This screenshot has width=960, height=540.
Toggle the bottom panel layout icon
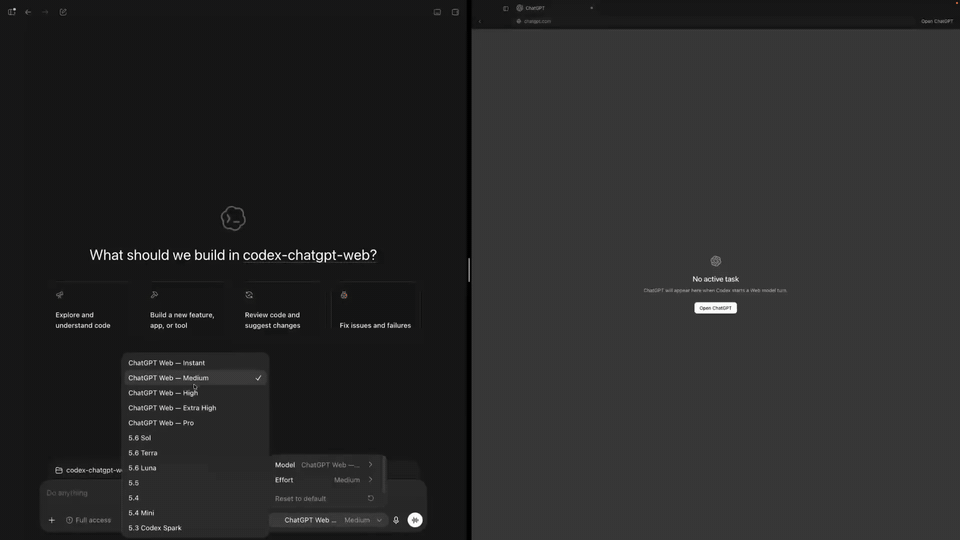click(x=437, y=12)
